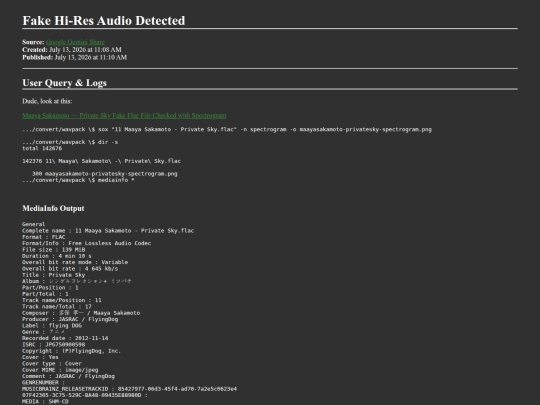The height and width of the screenshot is (405, 540).
Task: Click the '142376 11\ Maaya\ Sakamoto' file listing
Action: [x=101, y=161]
